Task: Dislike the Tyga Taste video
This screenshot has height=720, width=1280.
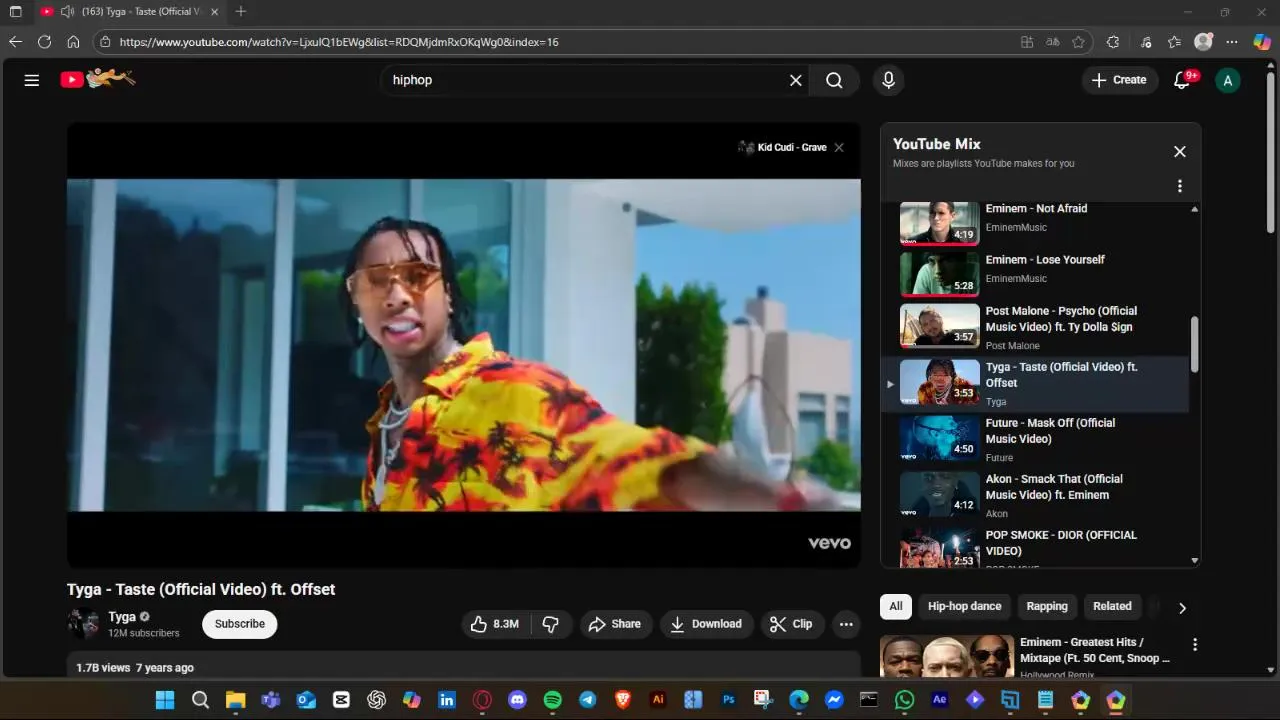Action: pyautogui.click(x=551, y=624)
